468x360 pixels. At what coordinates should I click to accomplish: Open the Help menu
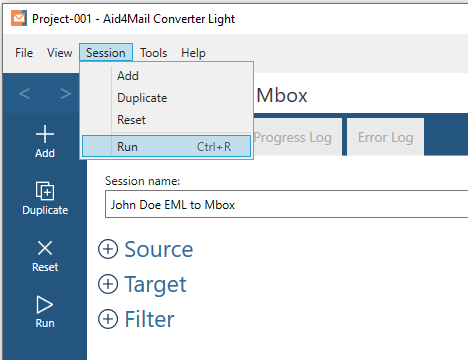click(x=193, y=53)
